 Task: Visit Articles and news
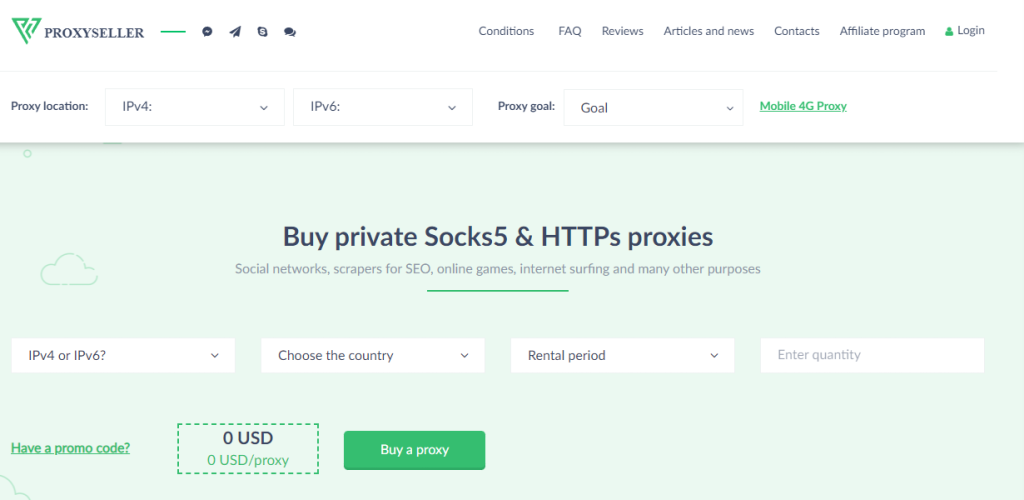click(x=709, y=31)
